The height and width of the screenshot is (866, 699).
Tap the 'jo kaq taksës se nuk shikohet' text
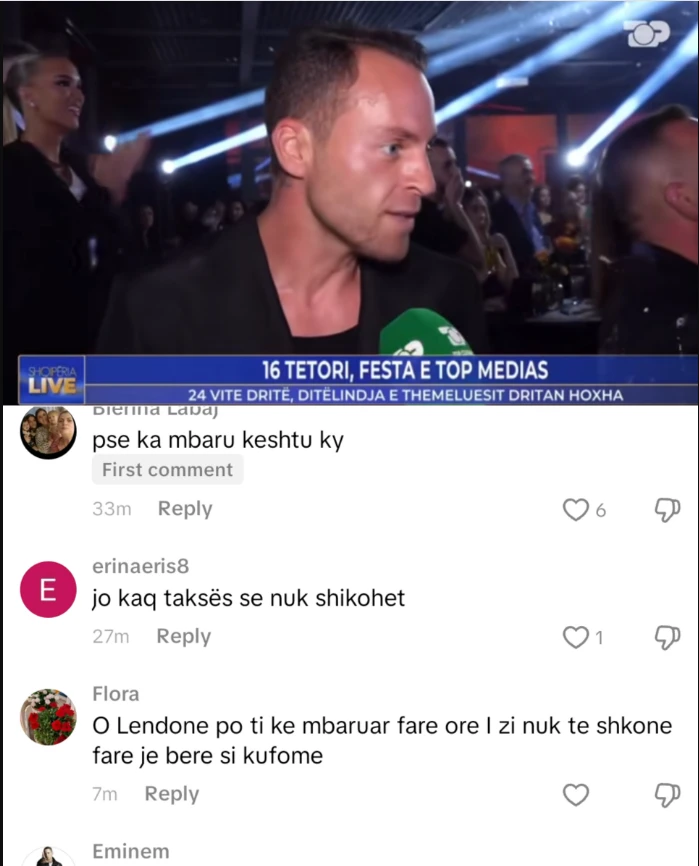tap(248, 598)
